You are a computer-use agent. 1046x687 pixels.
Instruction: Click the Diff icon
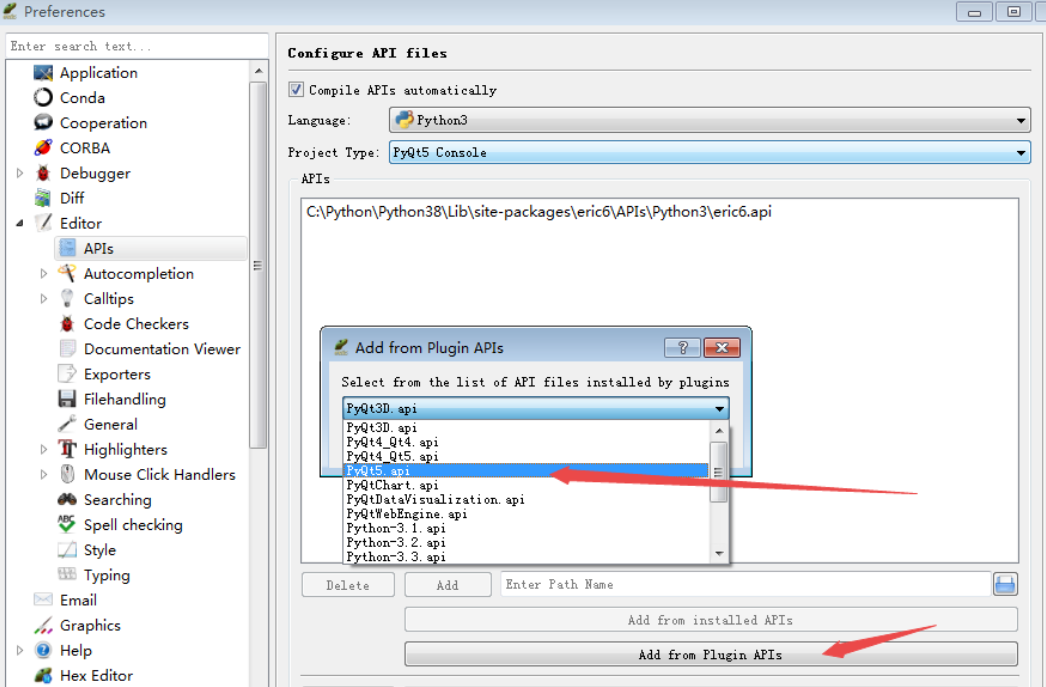coord(43,198)
